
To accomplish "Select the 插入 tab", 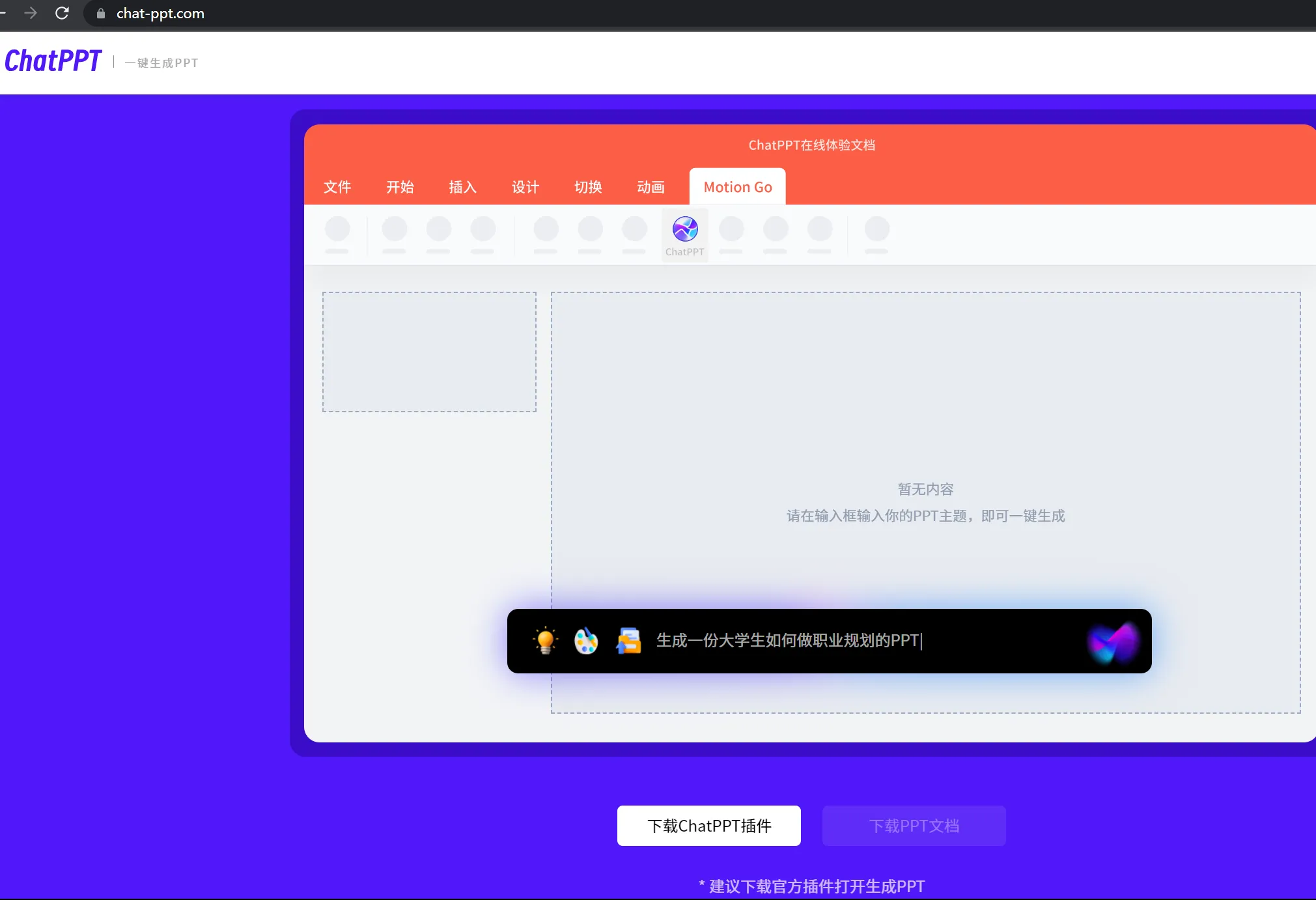I will (463, 187).
